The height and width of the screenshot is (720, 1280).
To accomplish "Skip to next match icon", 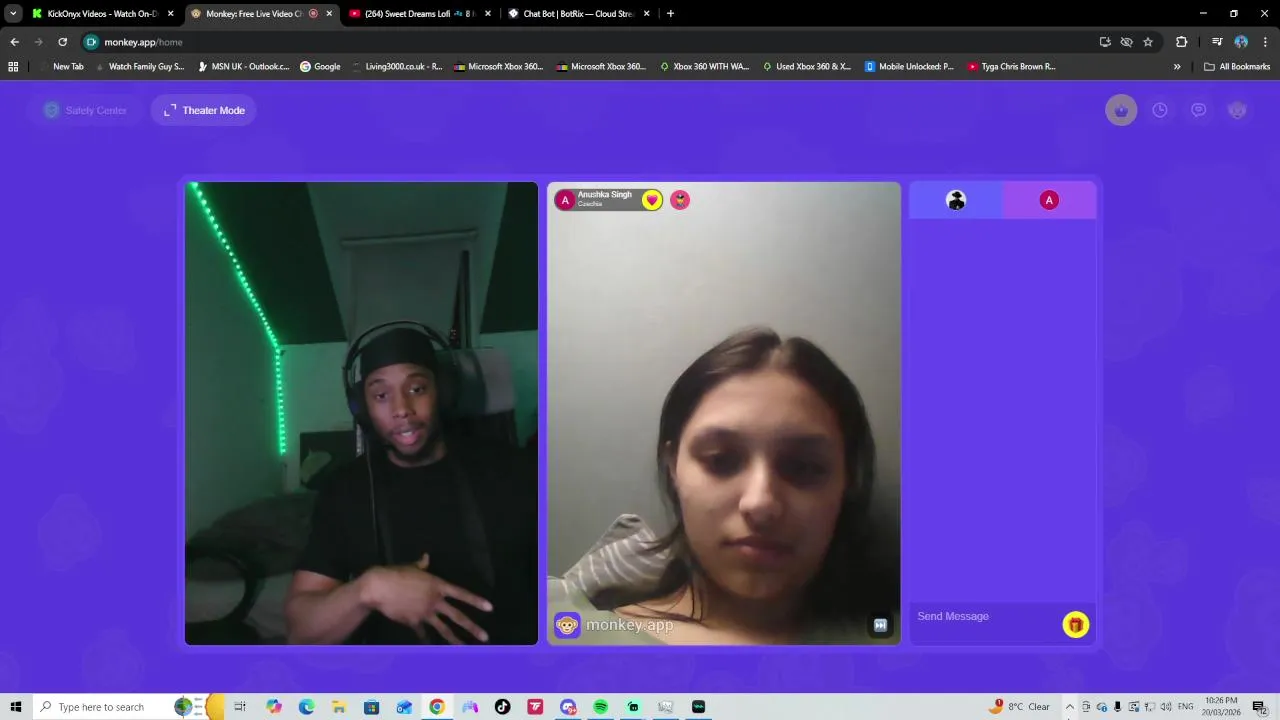I will [880, 625].
